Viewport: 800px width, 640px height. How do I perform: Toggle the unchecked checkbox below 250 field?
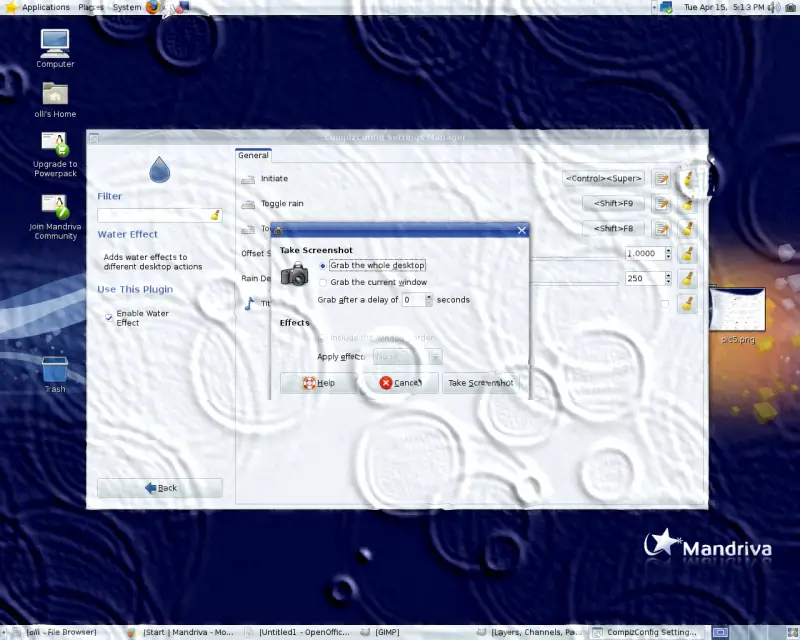click(664, 304)
